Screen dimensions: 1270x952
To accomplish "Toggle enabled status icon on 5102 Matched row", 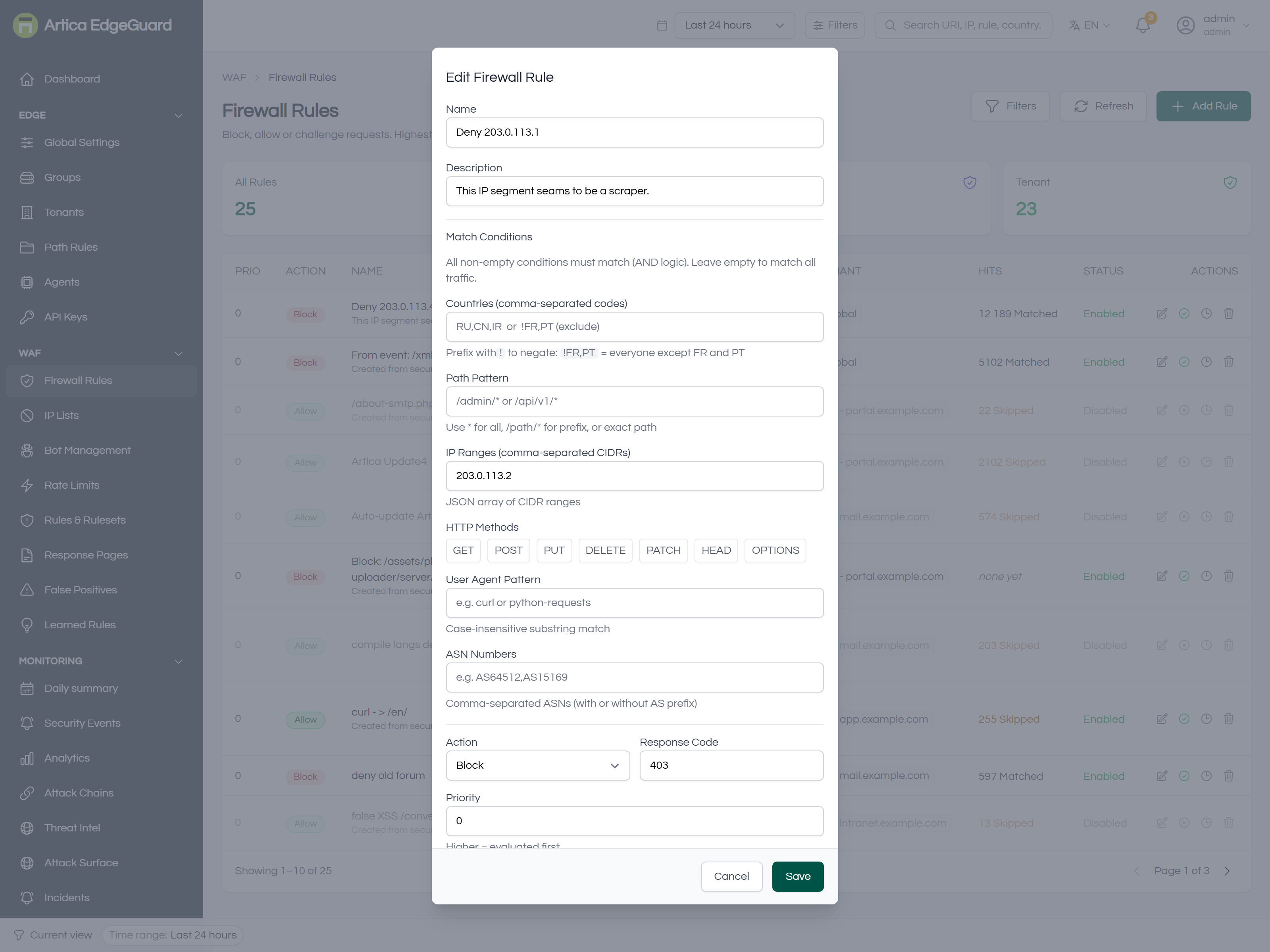I will (1184, 361).
